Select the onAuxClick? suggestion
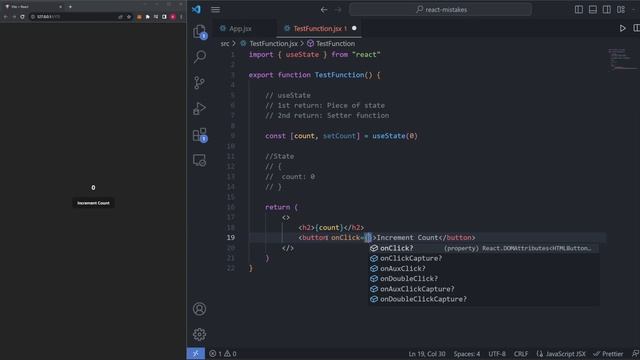Viewport: 640px width, 360px height. [x=484, y=269]
